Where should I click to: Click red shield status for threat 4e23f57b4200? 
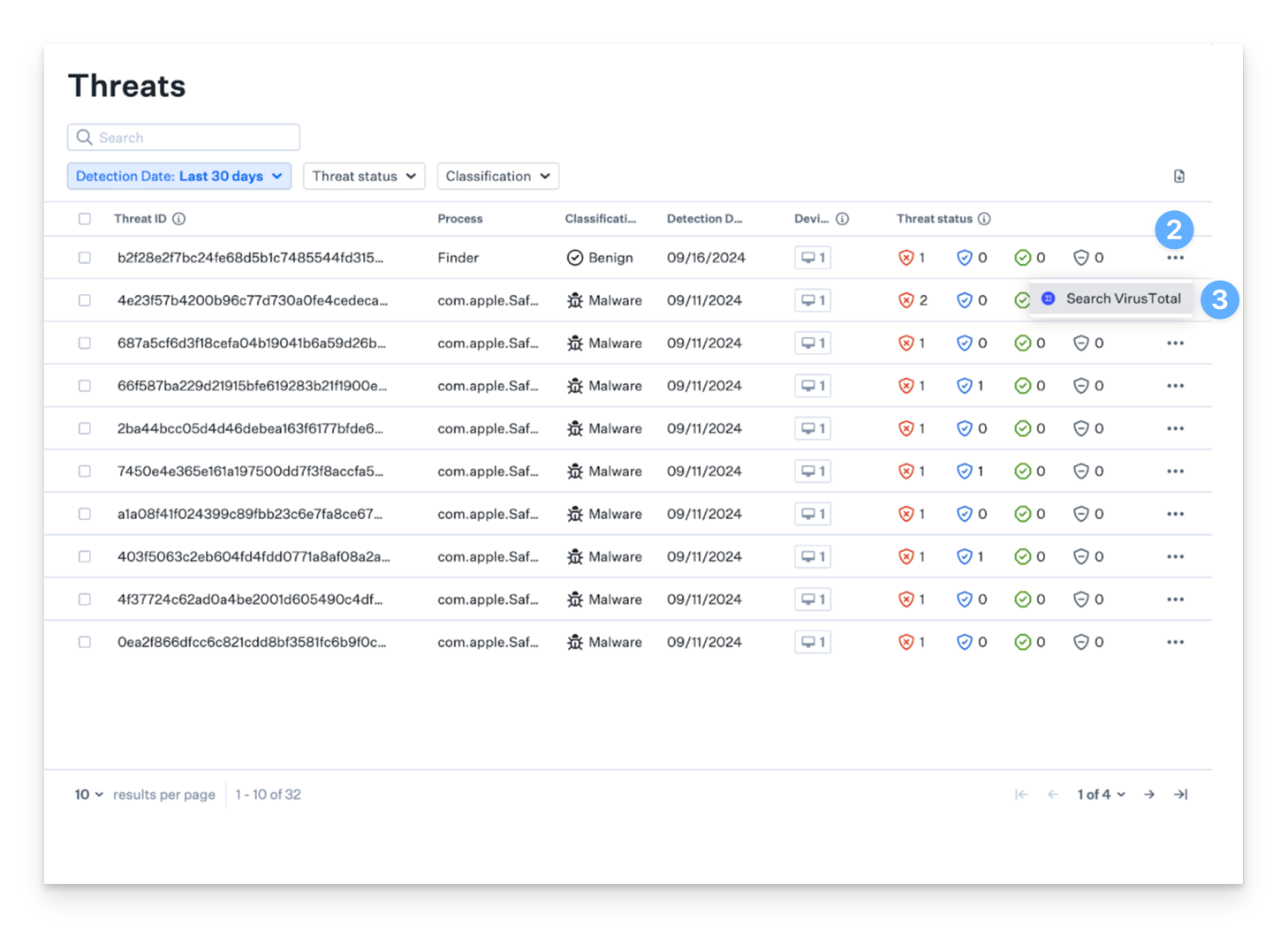click(x=905, y=300)
